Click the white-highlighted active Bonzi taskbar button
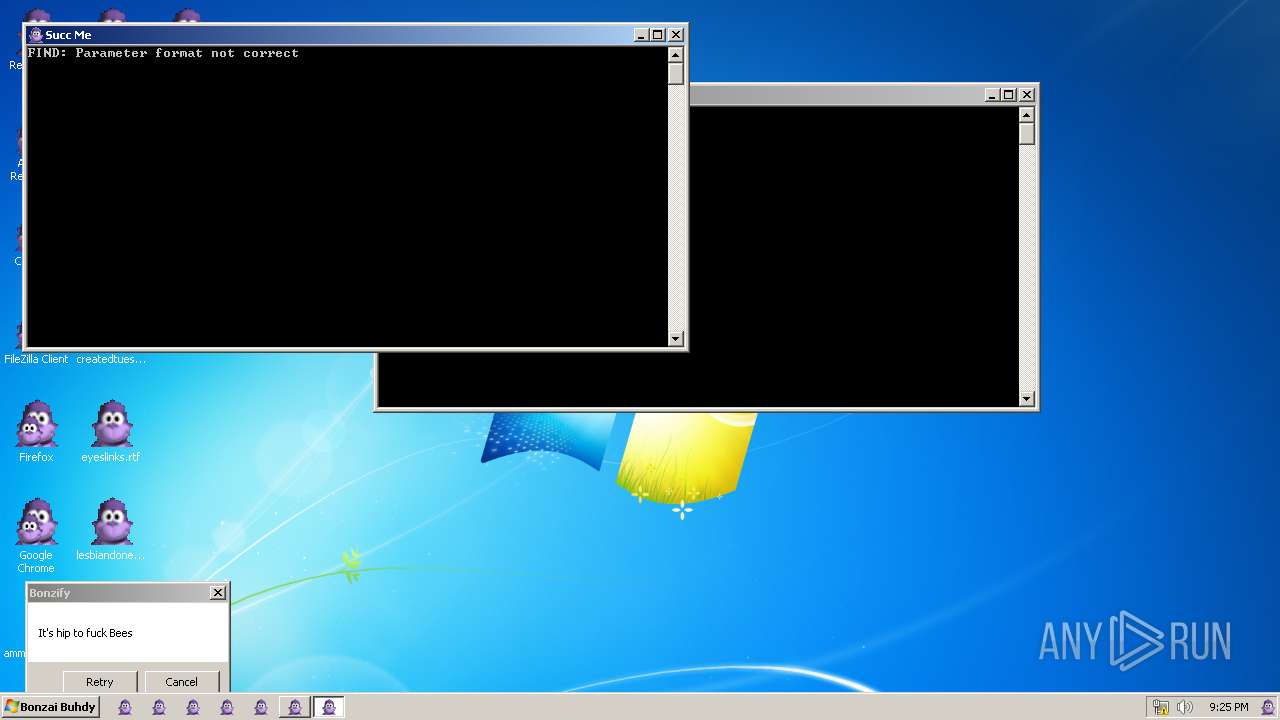Viewport: 1280px width, 720px height. pos(329,707)
